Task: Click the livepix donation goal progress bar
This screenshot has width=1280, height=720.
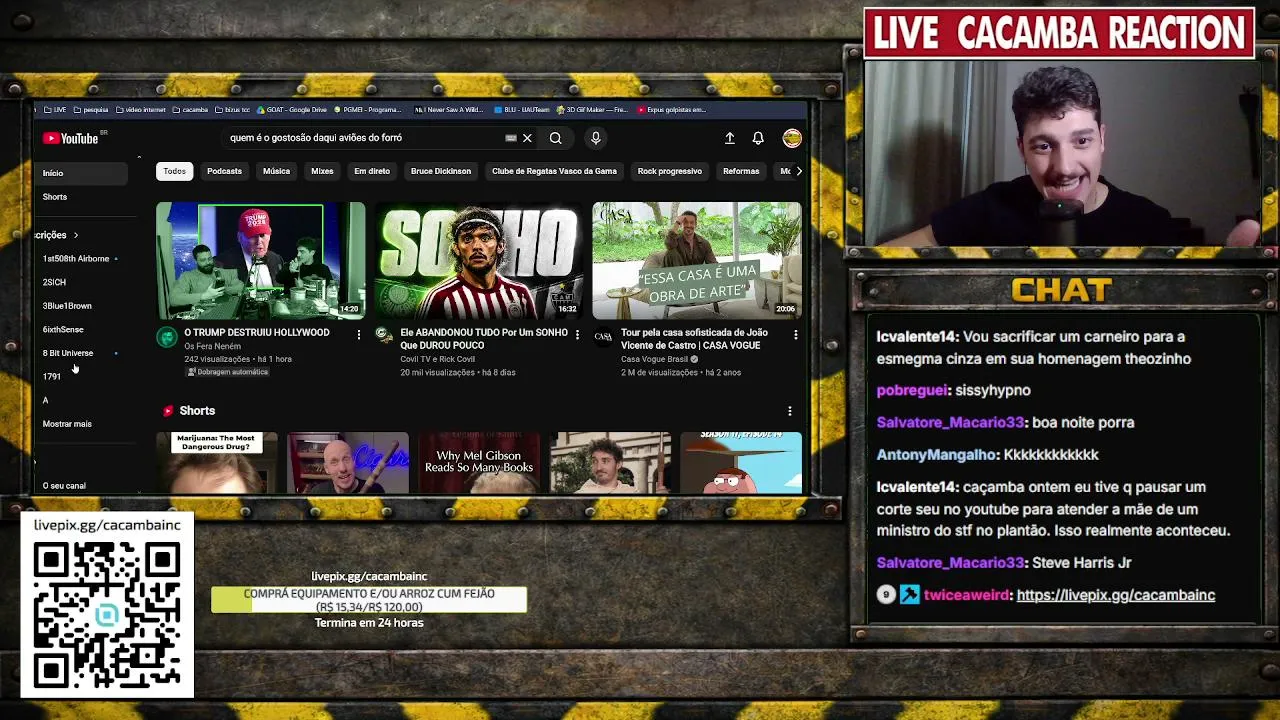Action: [369, 600]
